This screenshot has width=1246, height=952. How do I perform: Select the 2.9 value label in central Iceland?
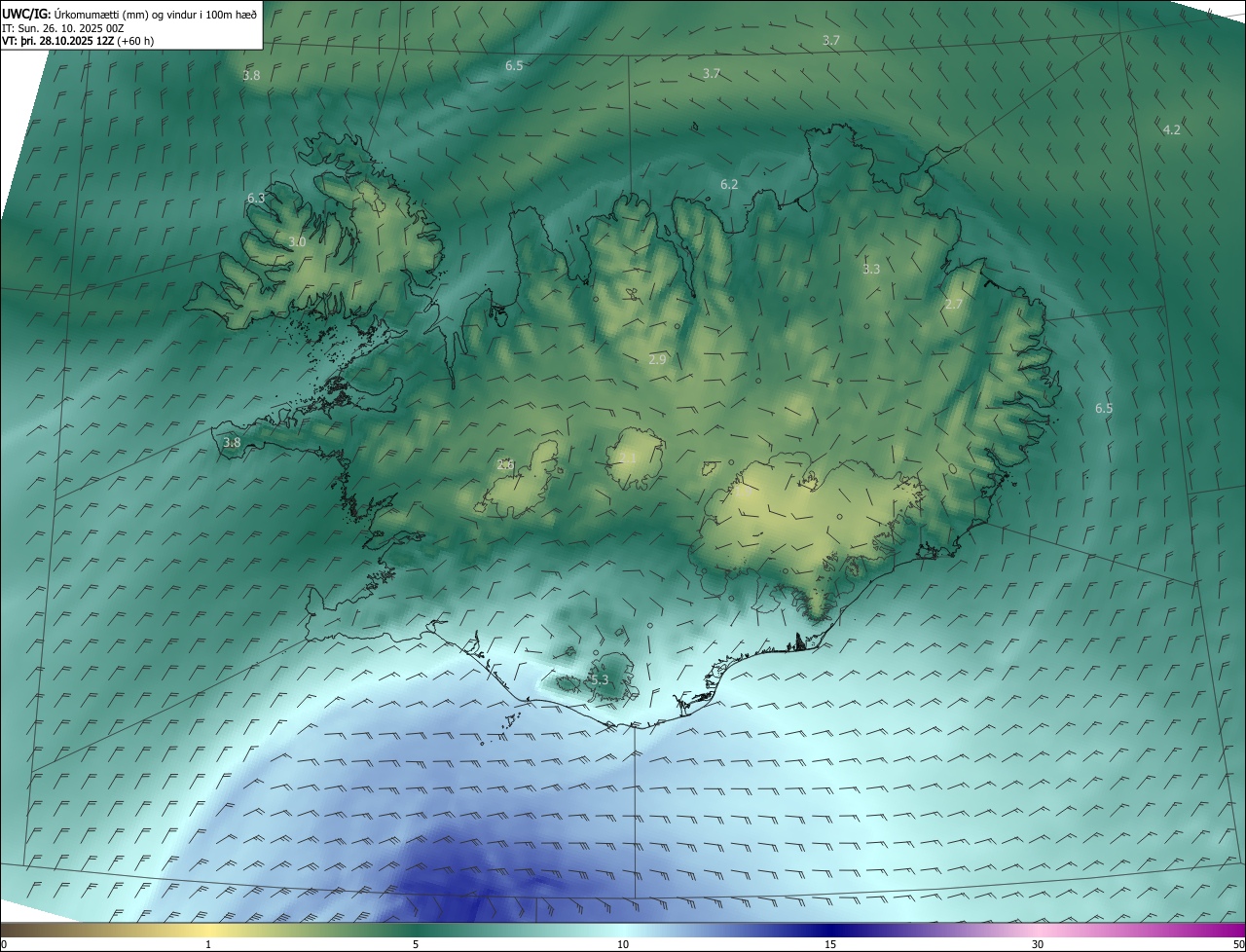point(657,359)
